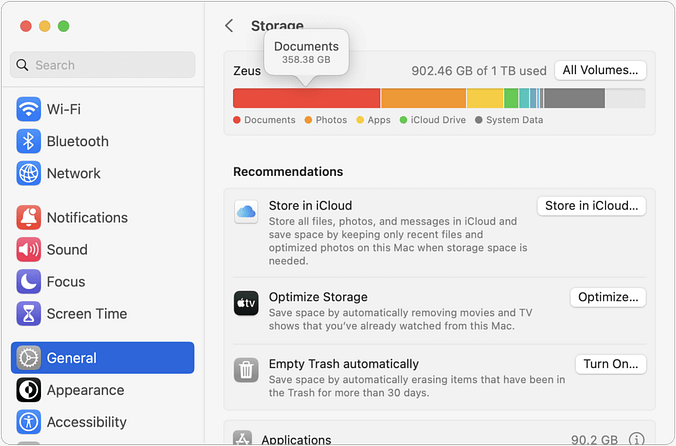676x446 pixels.
Task: Turn on Empty Trash automatically
Action: [610, 364]
